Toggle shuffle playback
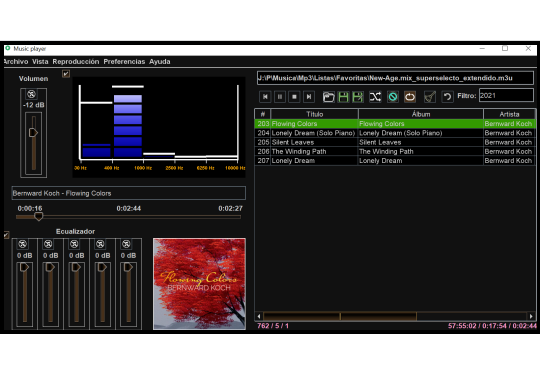 click(375, 97)
